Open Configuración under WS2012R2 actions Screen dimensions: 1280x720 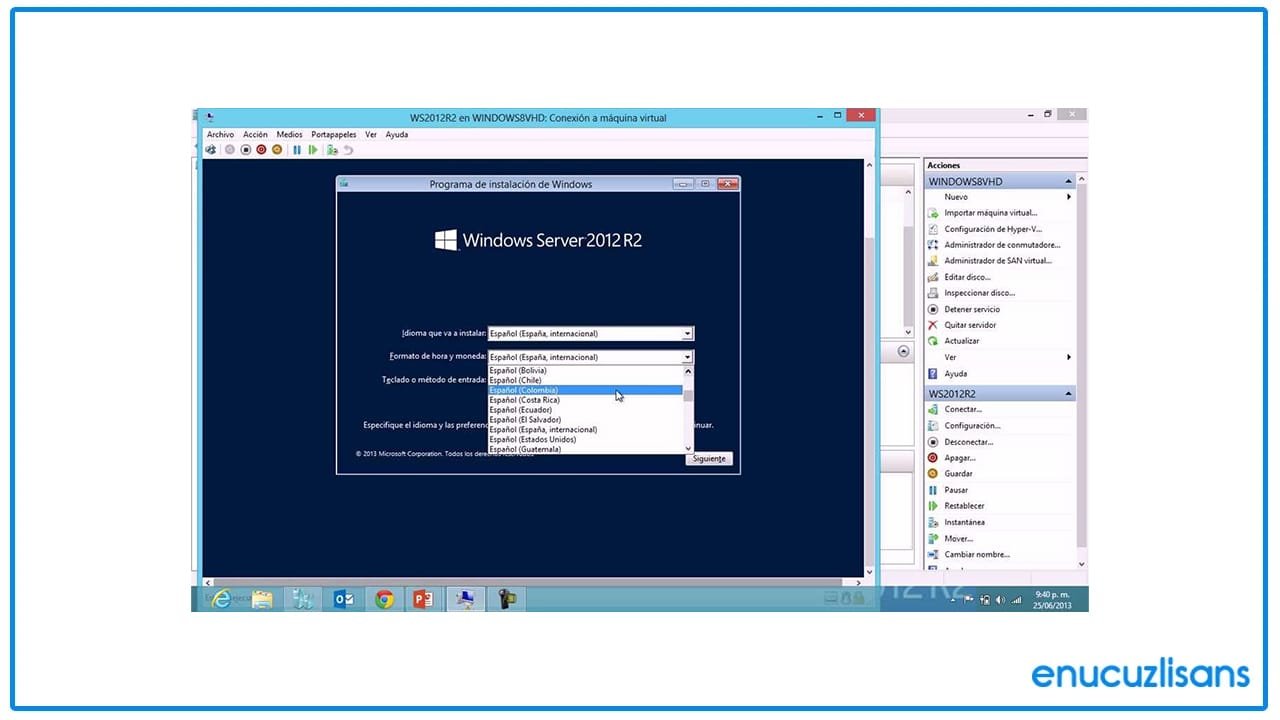coord(972,426)
